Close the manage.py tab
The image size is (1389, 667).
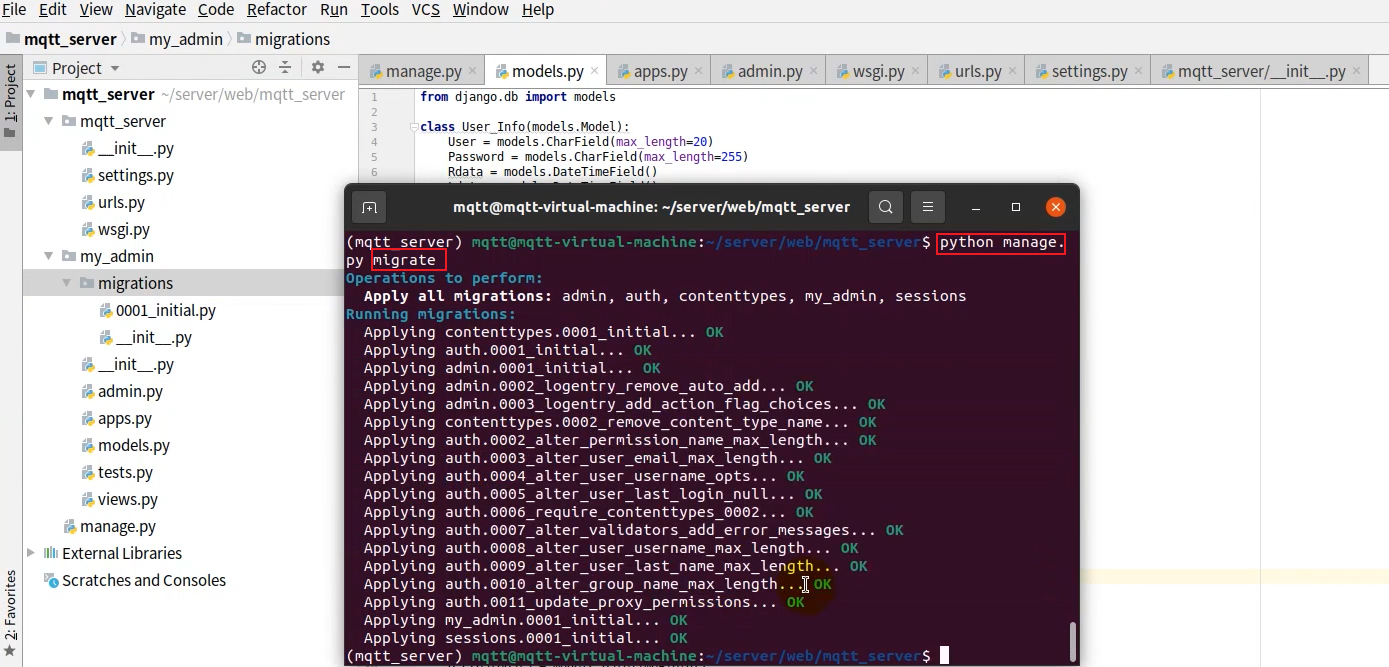(x=472, y=71)
